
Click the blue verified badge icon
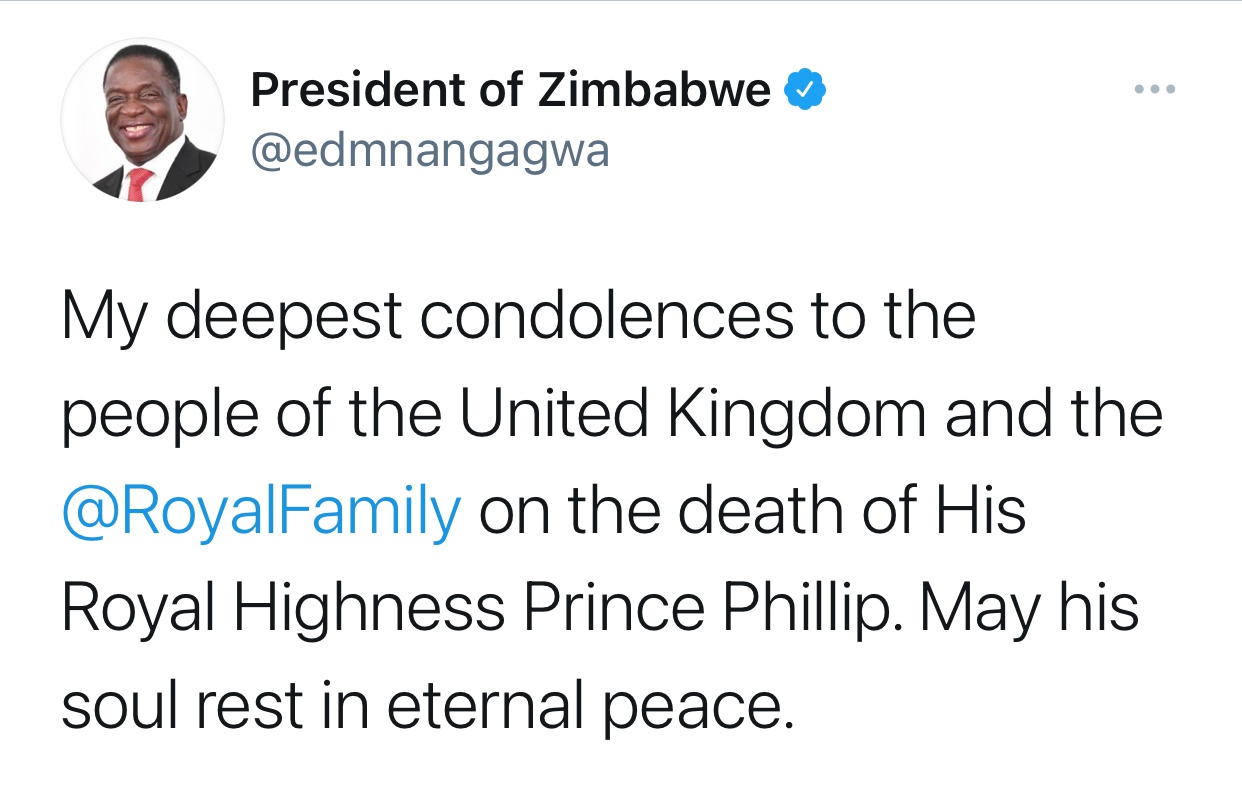[x=805, y=91]
